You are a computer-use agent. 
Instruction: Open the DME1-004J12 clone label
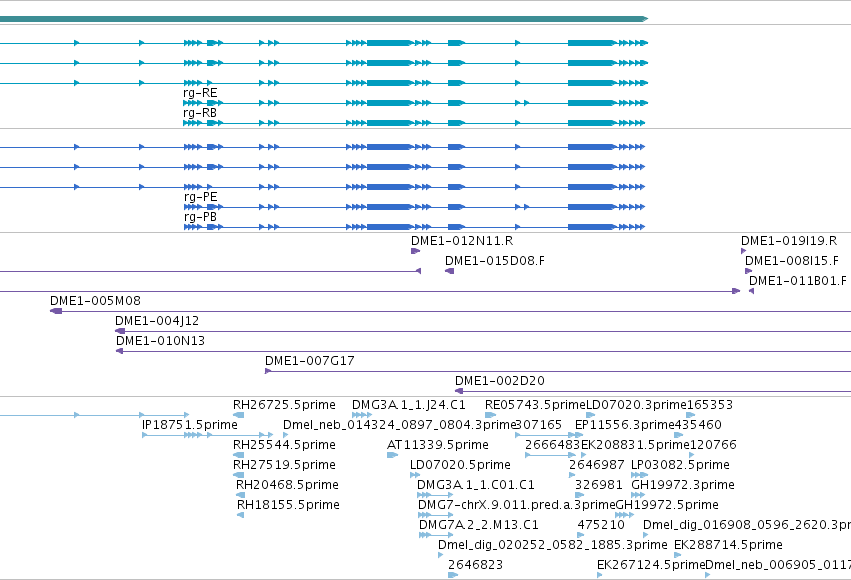pyautogui.click(x=157, y=321)
